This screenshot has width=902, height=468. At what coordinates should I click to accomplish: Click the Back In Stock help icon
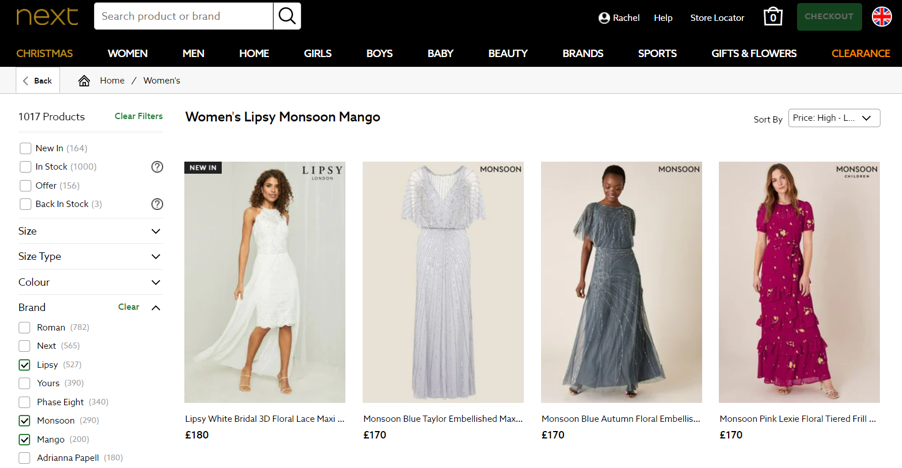(x=157, y=204)
